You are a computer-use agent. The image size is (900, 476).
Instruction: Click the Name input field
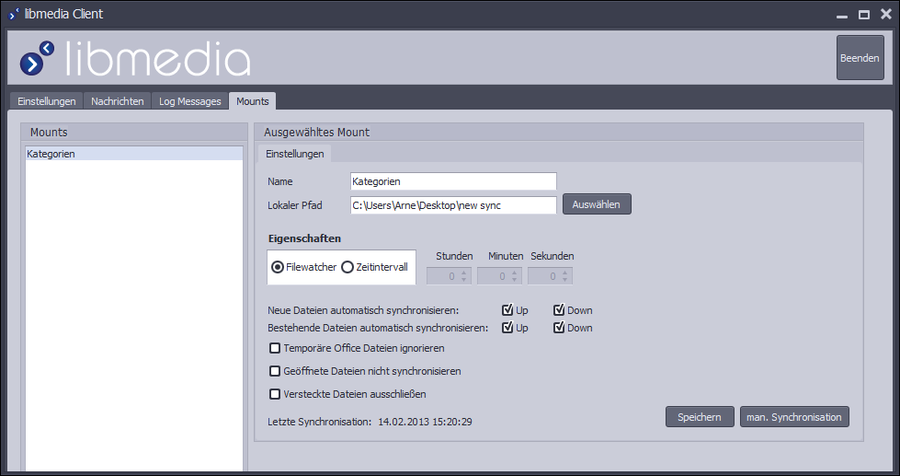point(453,181)
